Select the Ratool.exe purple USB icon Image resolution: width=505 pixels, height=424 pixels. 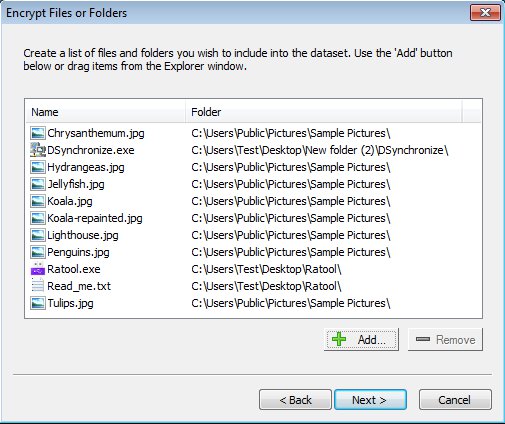pyautogui.click(x=37, y=269)
